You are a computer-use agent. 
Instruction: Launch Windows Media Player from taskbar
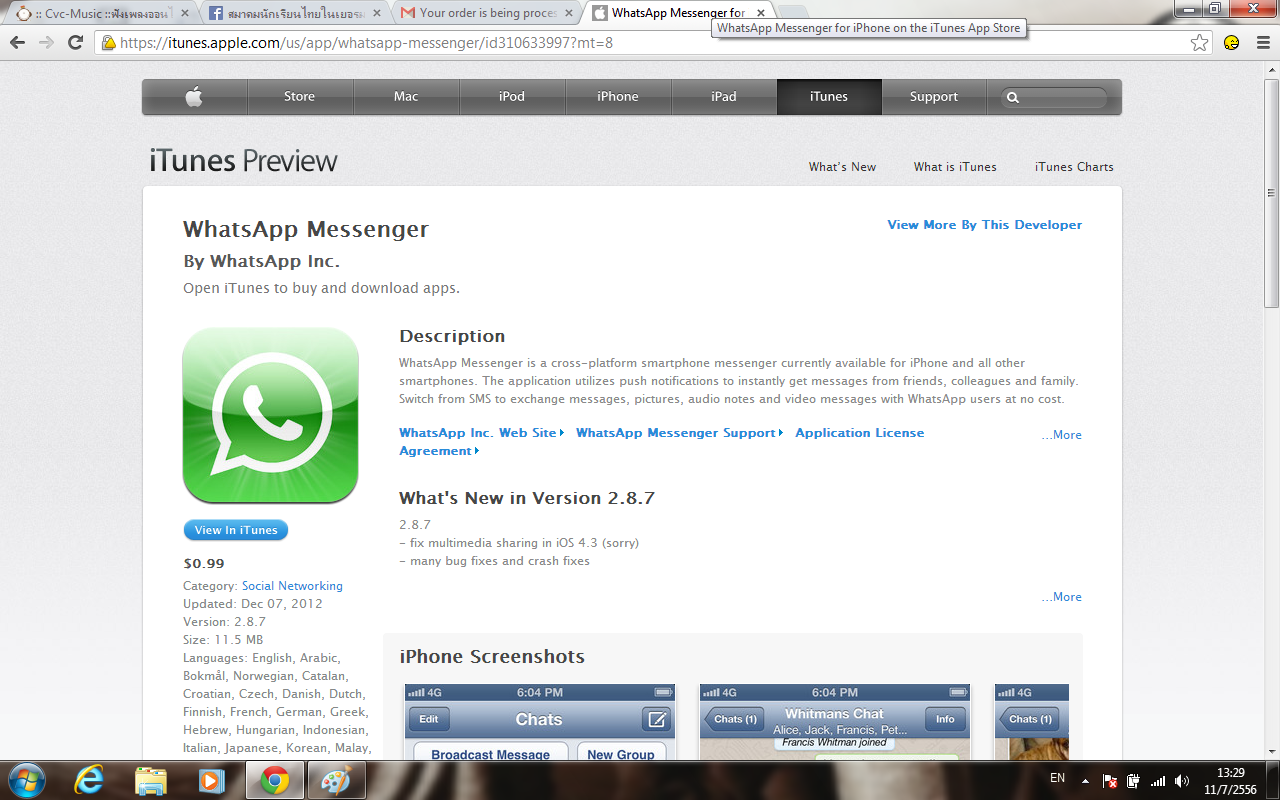pyautogui.click(x=211, y=780)
